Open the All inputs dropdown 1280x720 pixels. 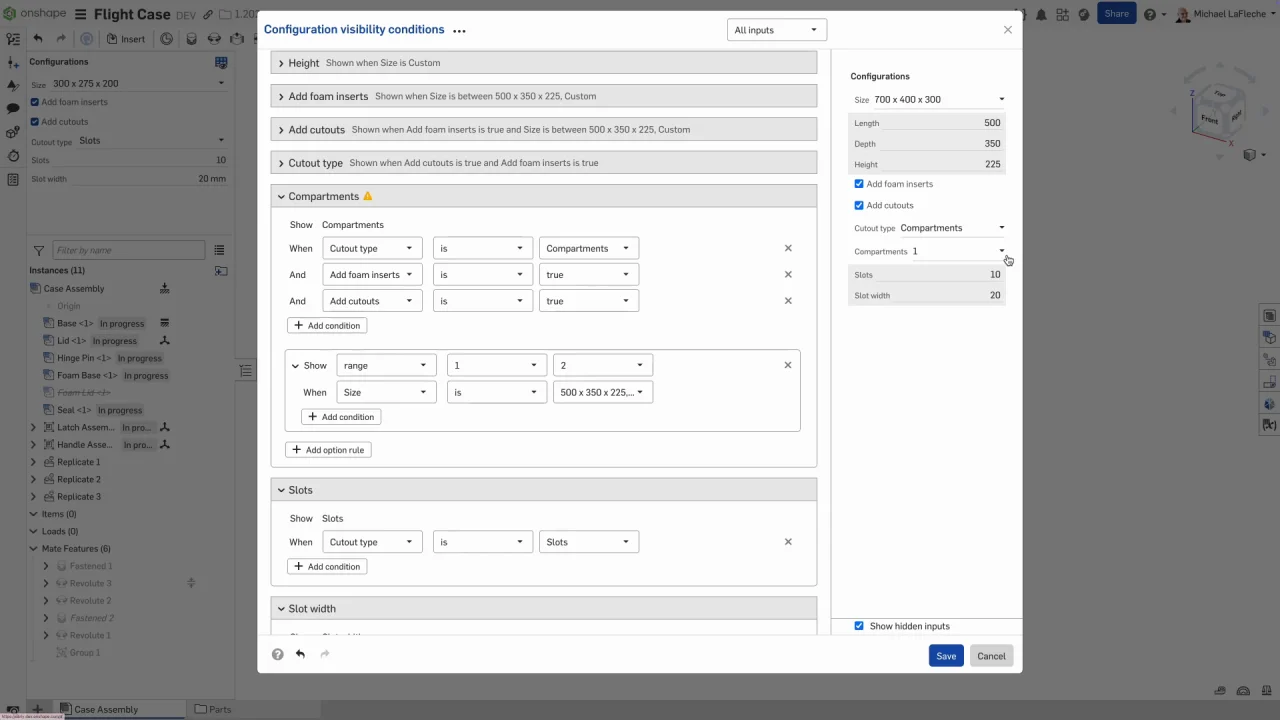[x=776, y=30]
